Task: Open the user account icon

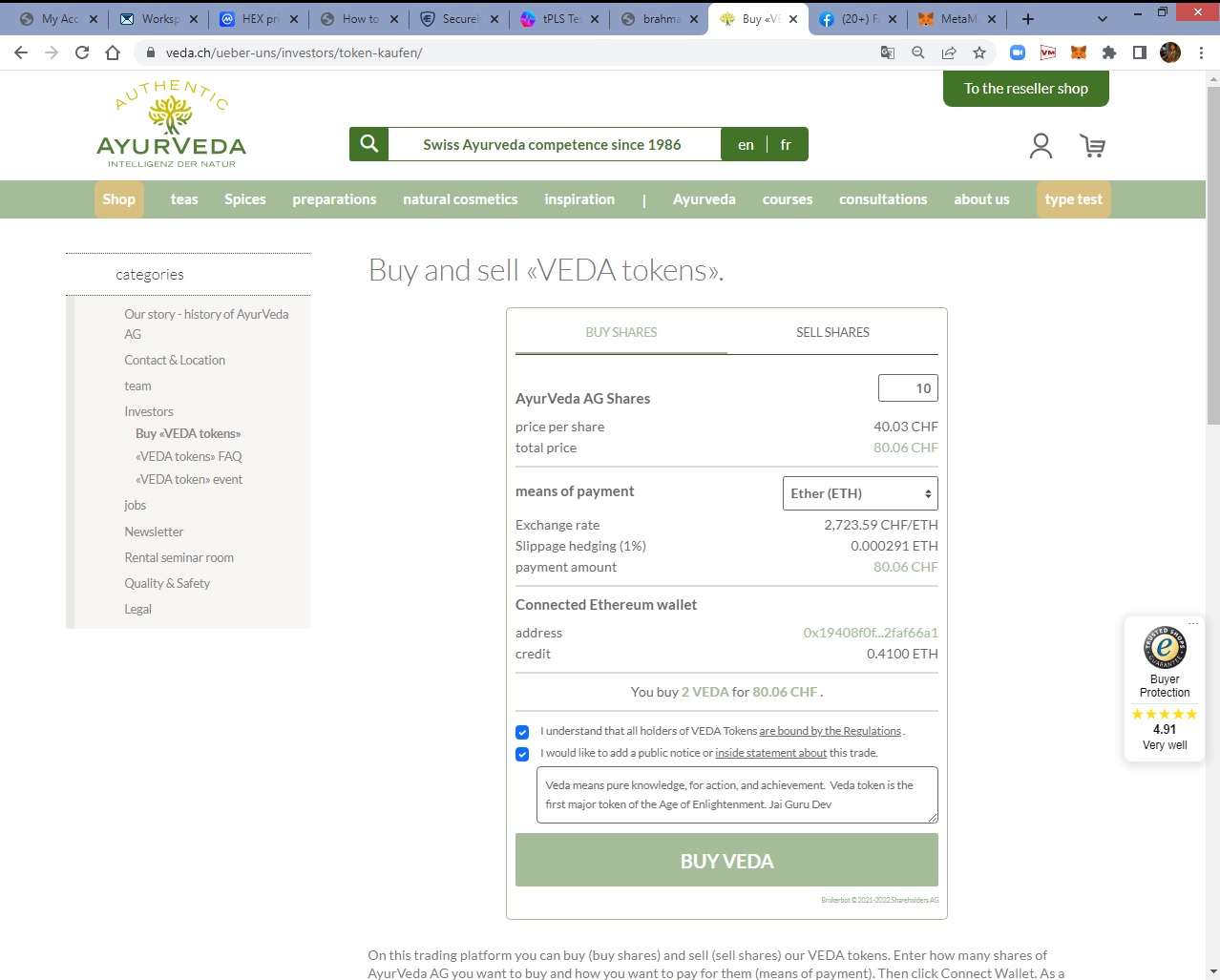Action: (x=1041, y=146)
